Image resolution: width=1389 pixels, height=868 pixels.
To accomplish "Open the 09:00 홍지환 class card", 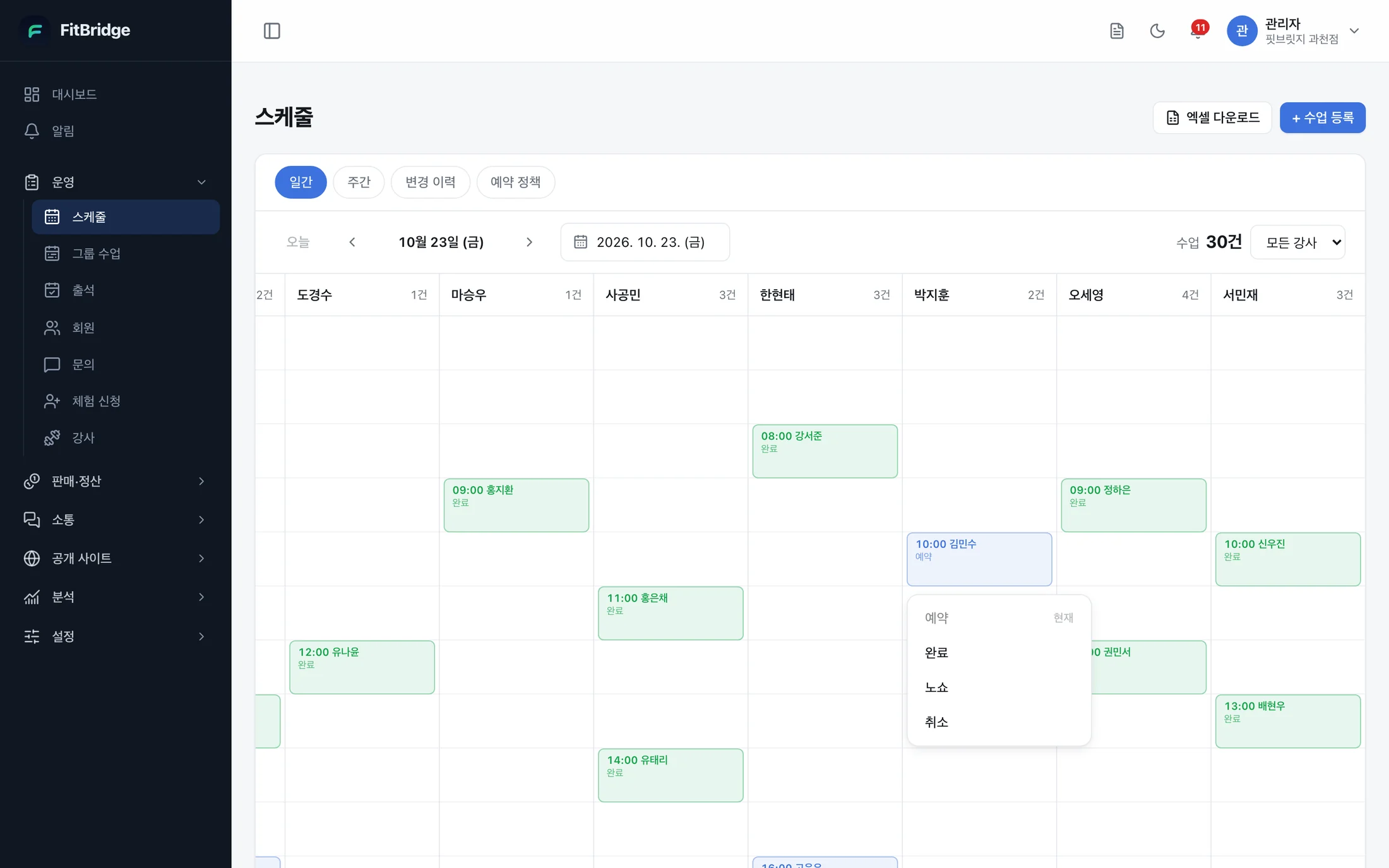I will tap(516, 505).
